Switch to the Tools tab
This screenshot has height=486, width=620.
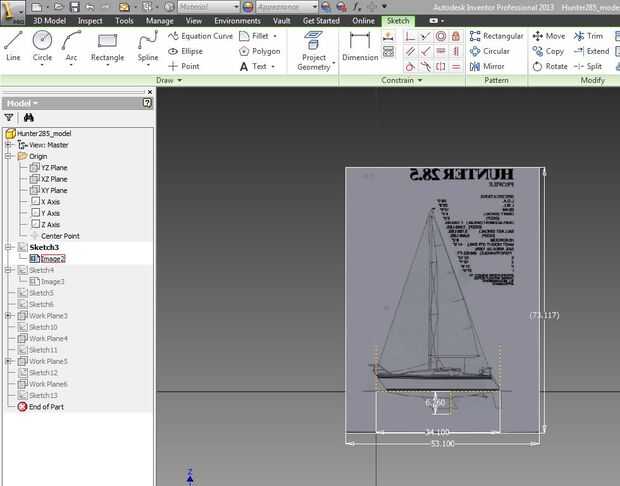[124, 21]
